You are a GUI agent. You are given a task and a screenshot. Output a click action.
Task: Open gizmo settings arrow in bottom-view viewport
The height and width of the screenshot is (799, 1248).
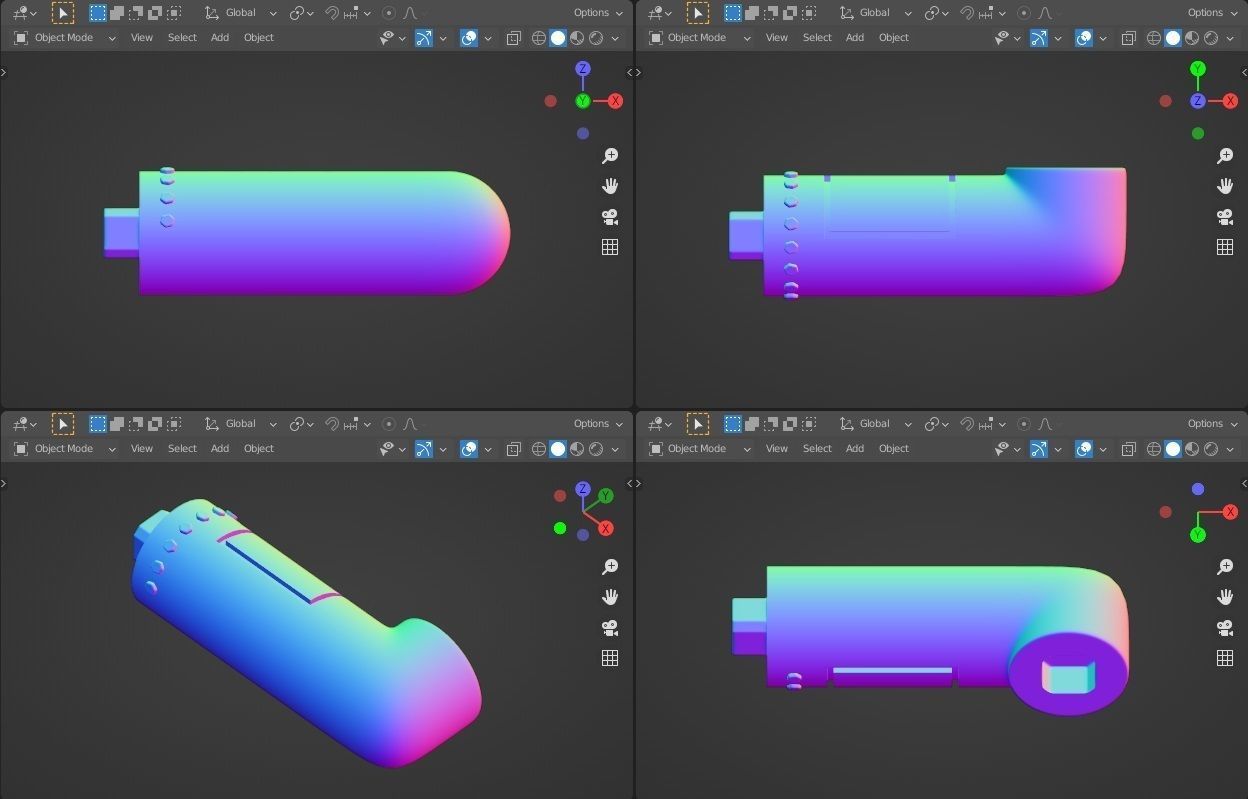point(1058,449)
